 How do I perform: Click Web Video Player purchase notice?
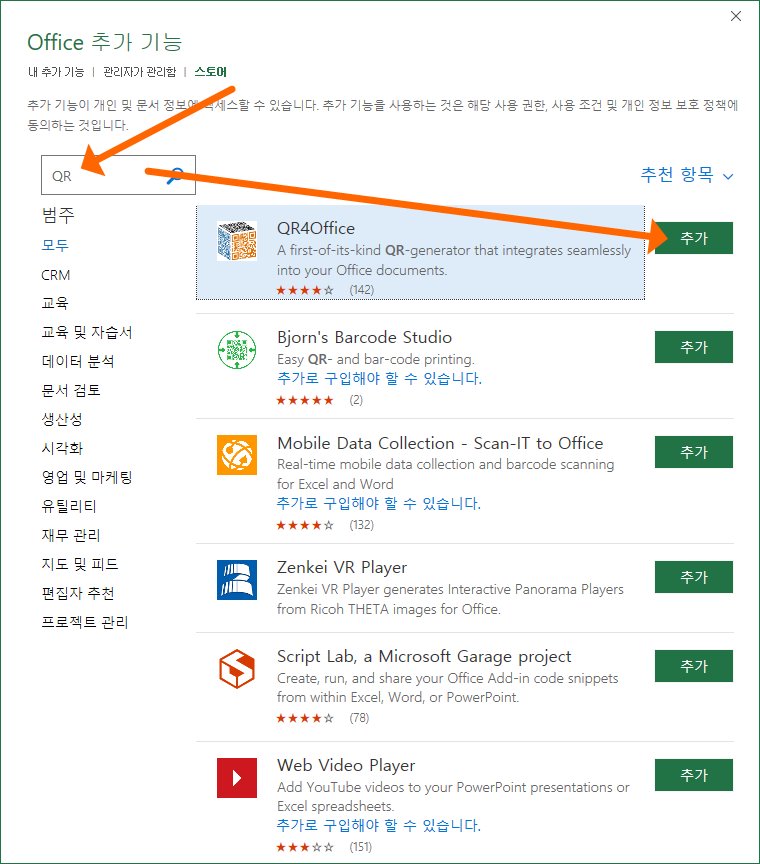pyautogui.click(x=379, y=825)
